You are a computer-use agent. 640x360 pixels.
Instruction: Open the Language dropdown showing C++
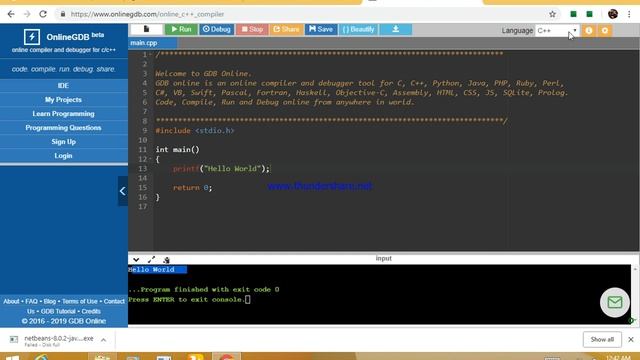tap(557, 31)
